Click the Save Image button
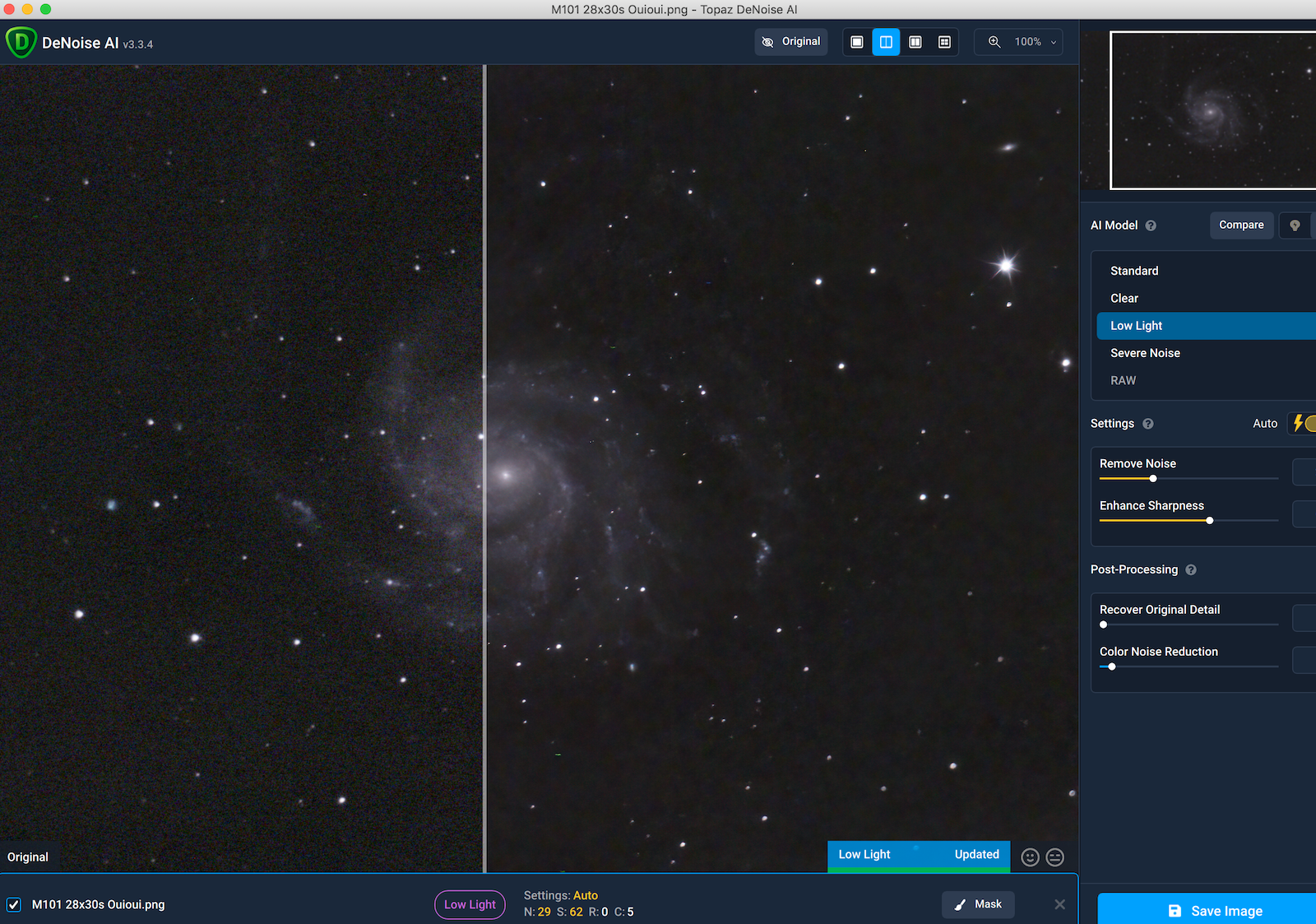Image resolution: width=1316 pixels, height=924 pixels. click(1215, 910)
